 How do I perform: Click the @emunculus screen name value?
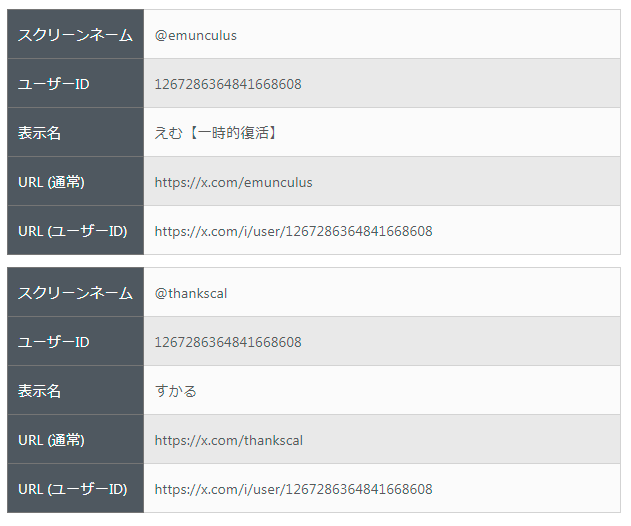pos(196,35)
